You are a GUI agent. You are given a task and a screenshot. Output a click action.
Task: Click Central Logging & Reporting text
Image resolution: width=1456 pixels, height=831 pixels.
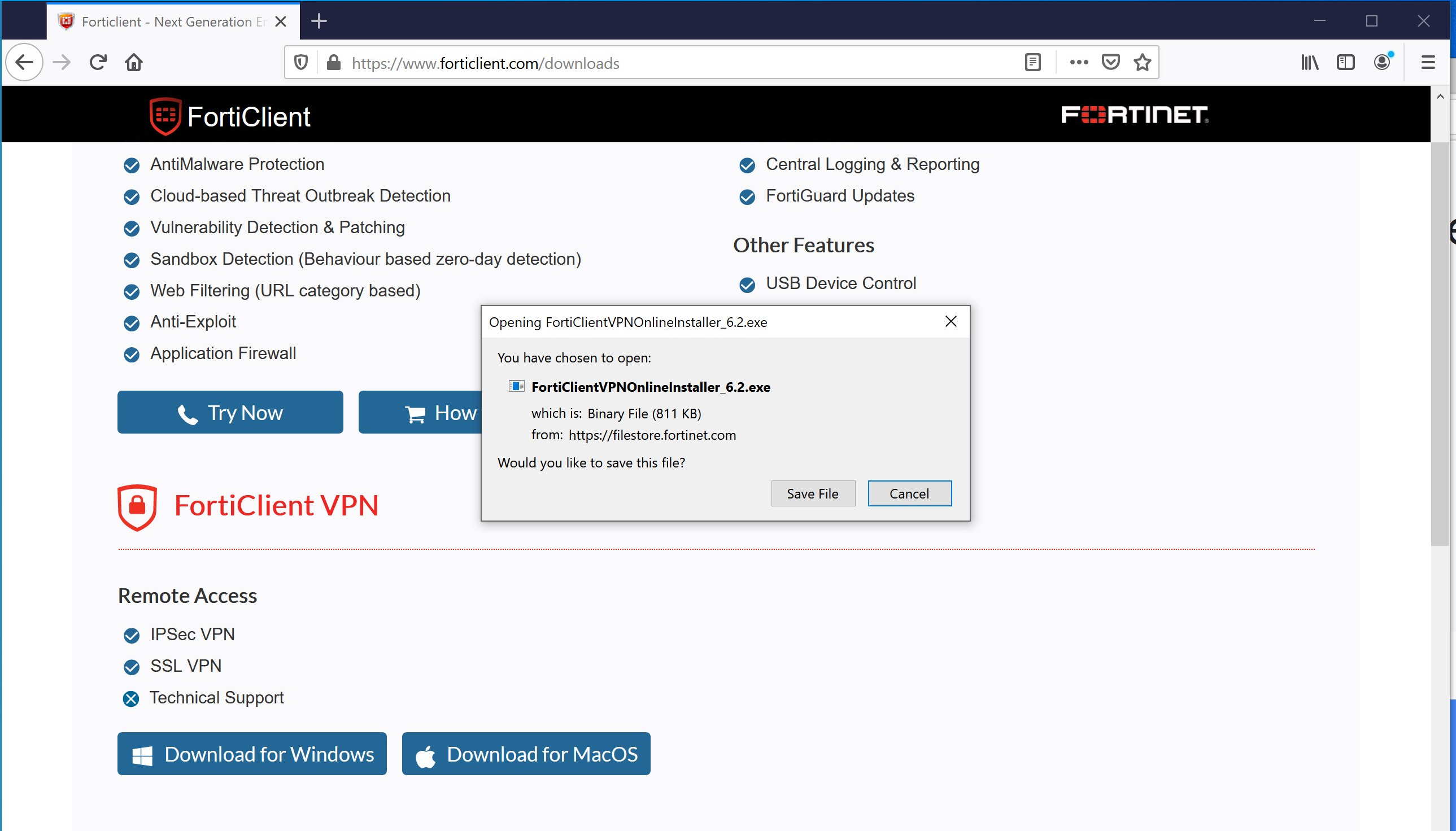point(873,164)
